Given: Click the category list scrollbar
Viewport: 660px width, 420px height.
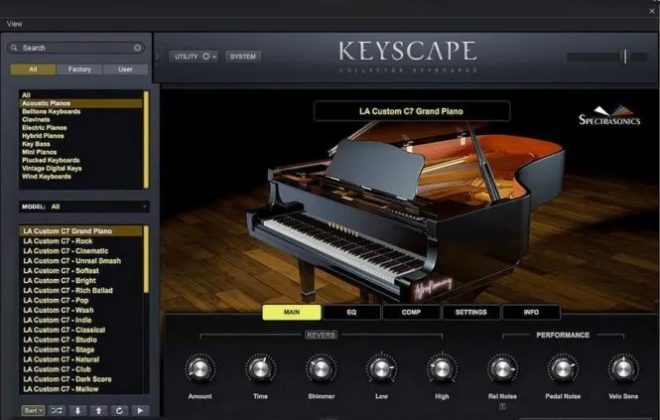Looking at the screenshot, I should click(146, 140).
